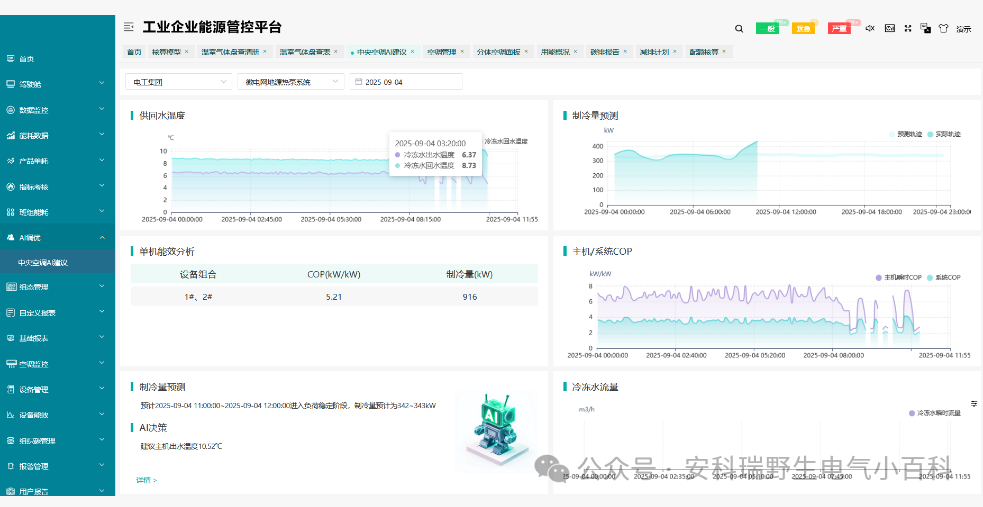Open theme settings with the shirt icon
Screen dimensions: 983x507
[x=943, y=28]
